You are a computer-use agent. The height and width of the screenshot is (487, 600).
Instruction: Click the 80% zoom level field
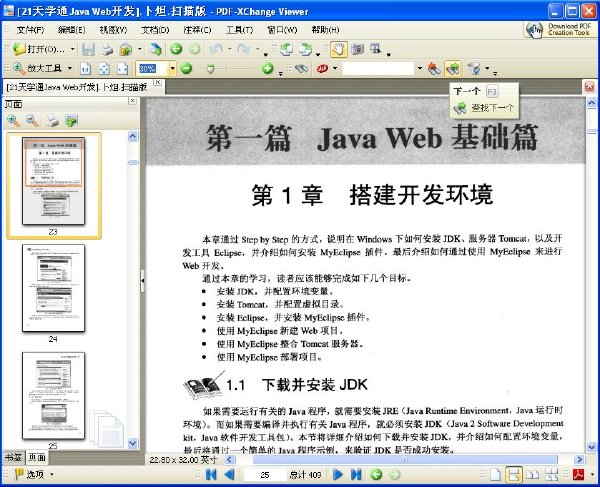tap(152, 68)
